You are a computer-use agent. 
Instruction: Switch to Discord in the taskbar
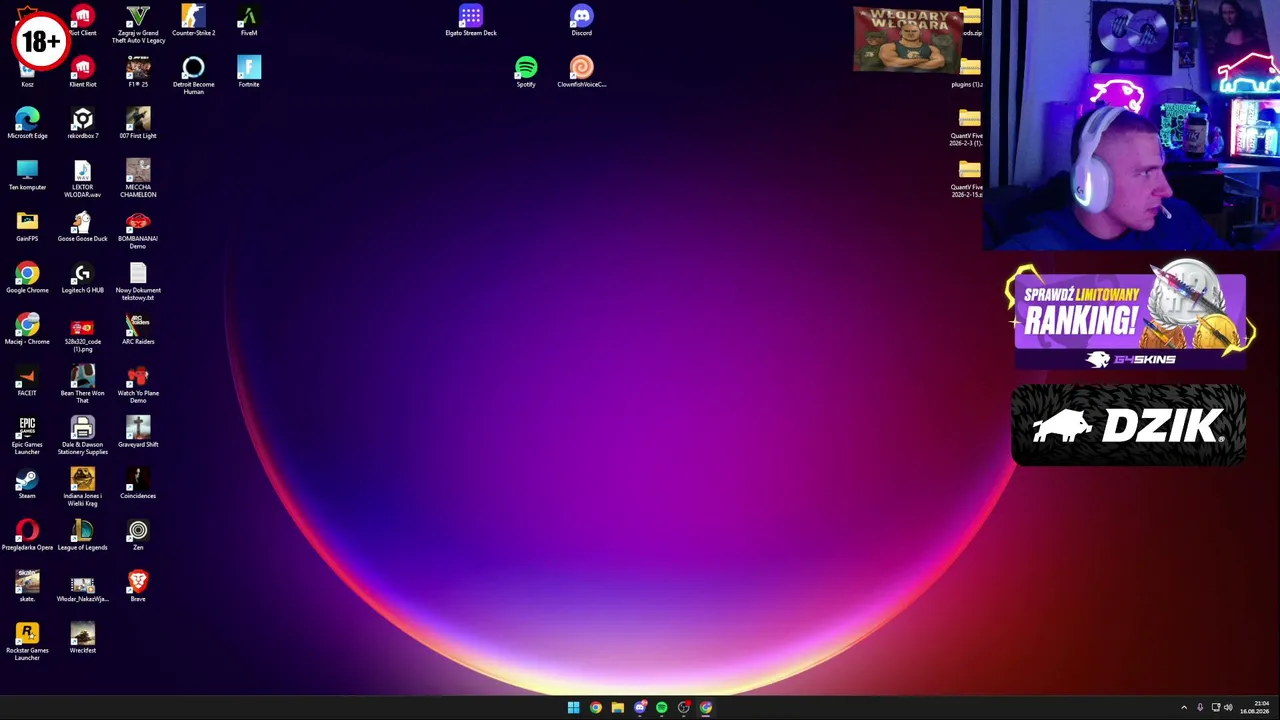[x=639, y=708]
